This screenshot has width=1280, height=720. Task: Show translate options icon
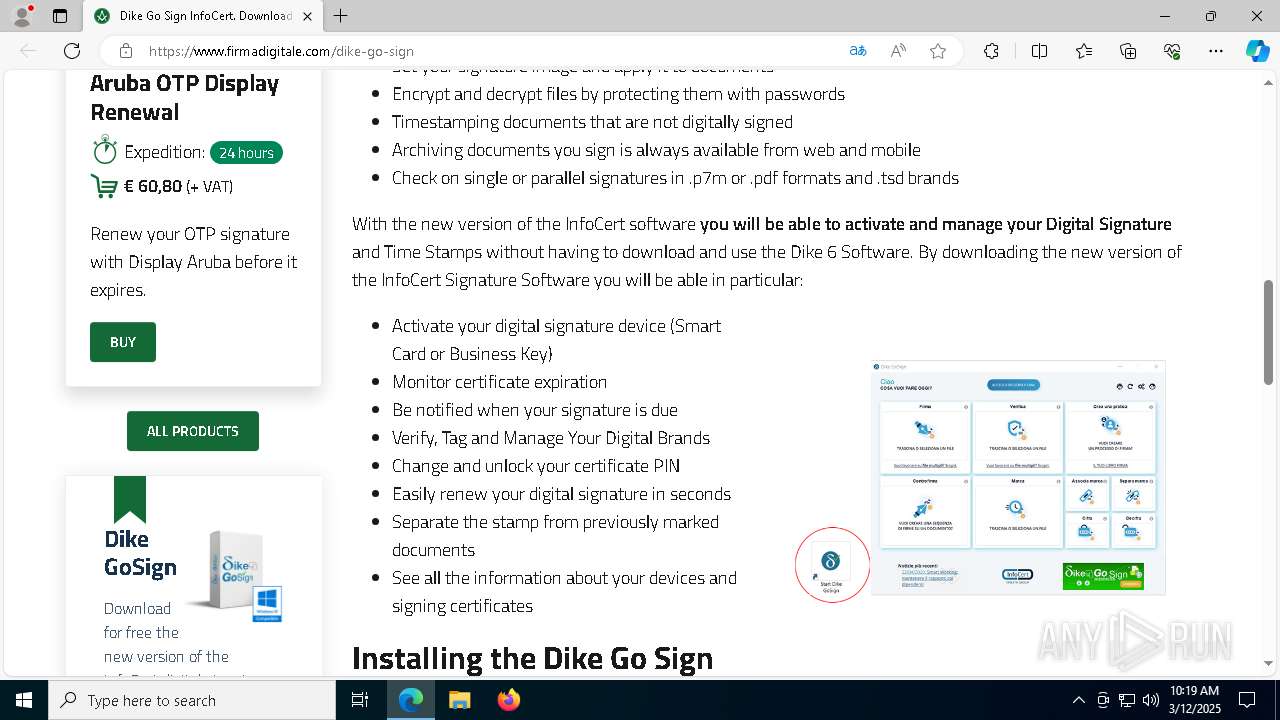(x=858, y=51)
